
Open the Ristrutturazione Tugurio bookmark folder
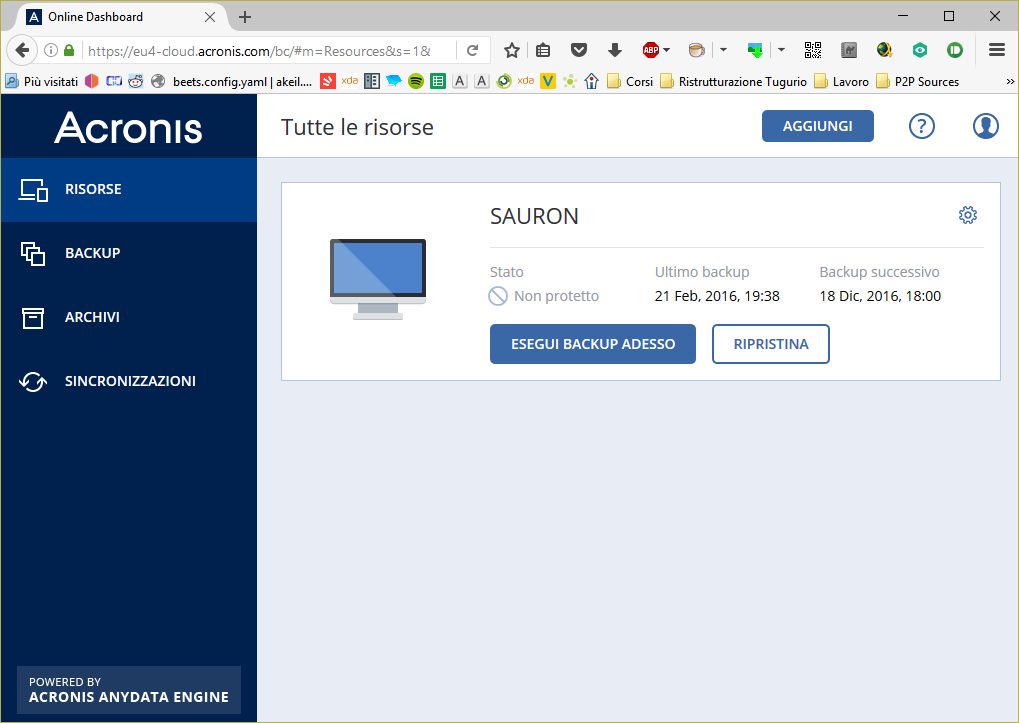tap(734, 82)
